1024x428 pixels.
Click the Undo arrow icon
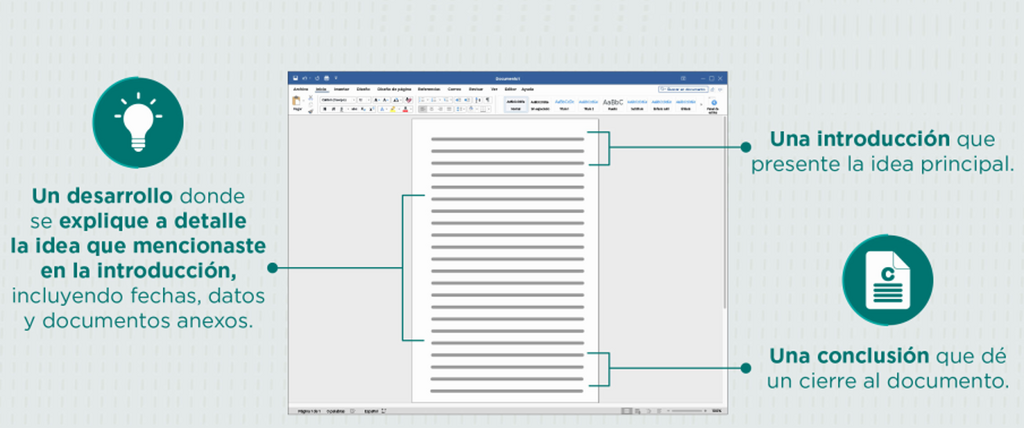point(304,77)
